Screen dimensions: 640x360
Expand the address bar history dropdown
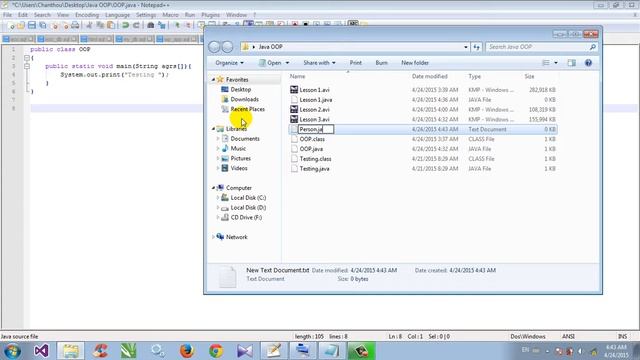(465, 47)
